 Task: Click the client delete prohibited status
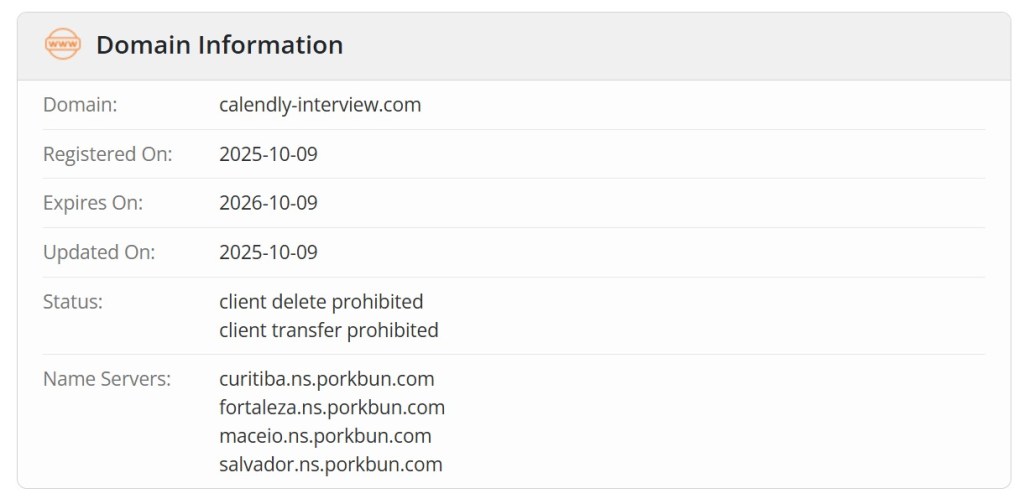321,301
